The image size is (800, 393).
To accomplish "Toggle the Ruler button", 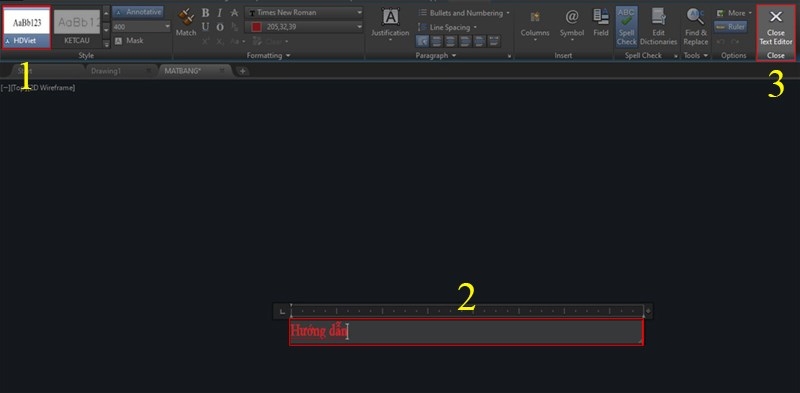I will tap(730, 27).
